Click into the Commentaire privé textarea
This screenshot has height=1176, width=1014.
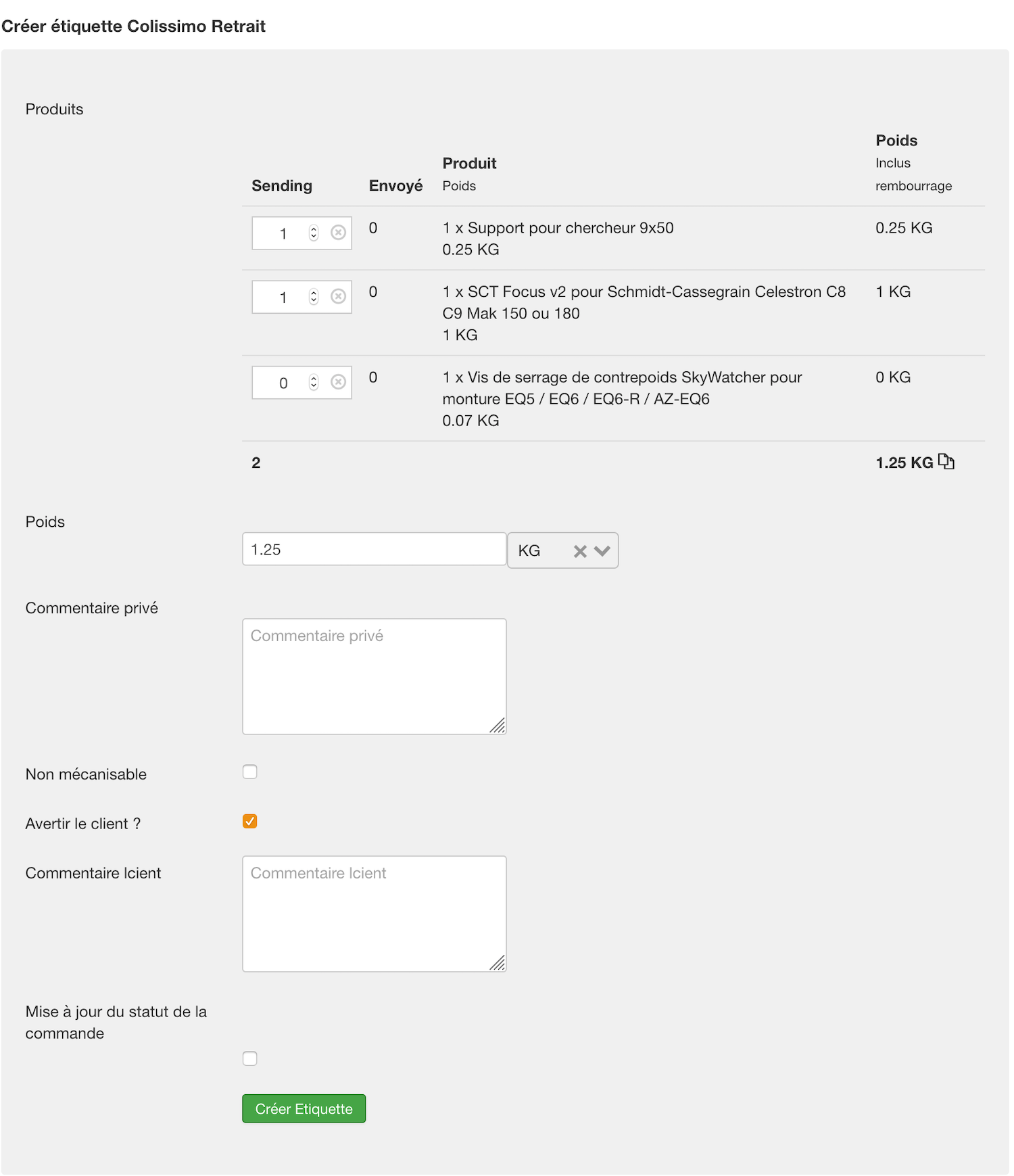pos(375,676)
